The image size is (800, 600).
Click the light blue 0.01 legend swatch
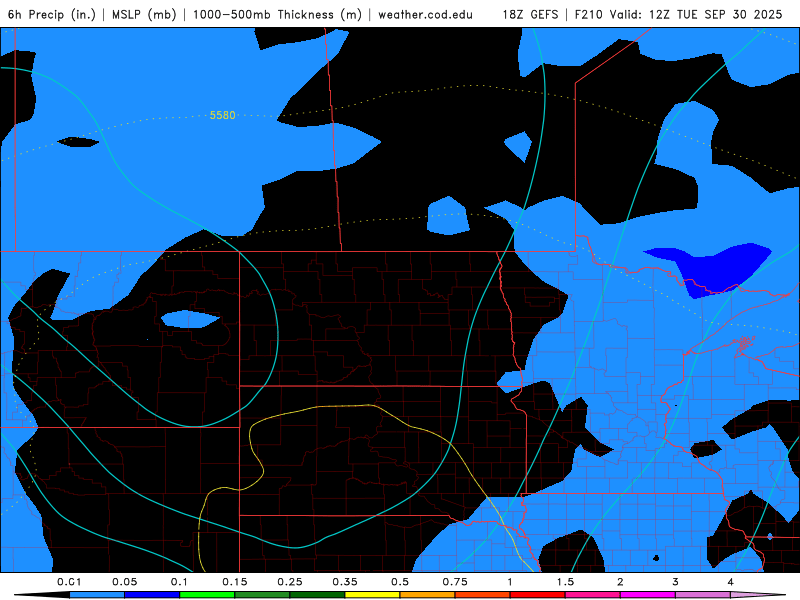coord(97,595)
